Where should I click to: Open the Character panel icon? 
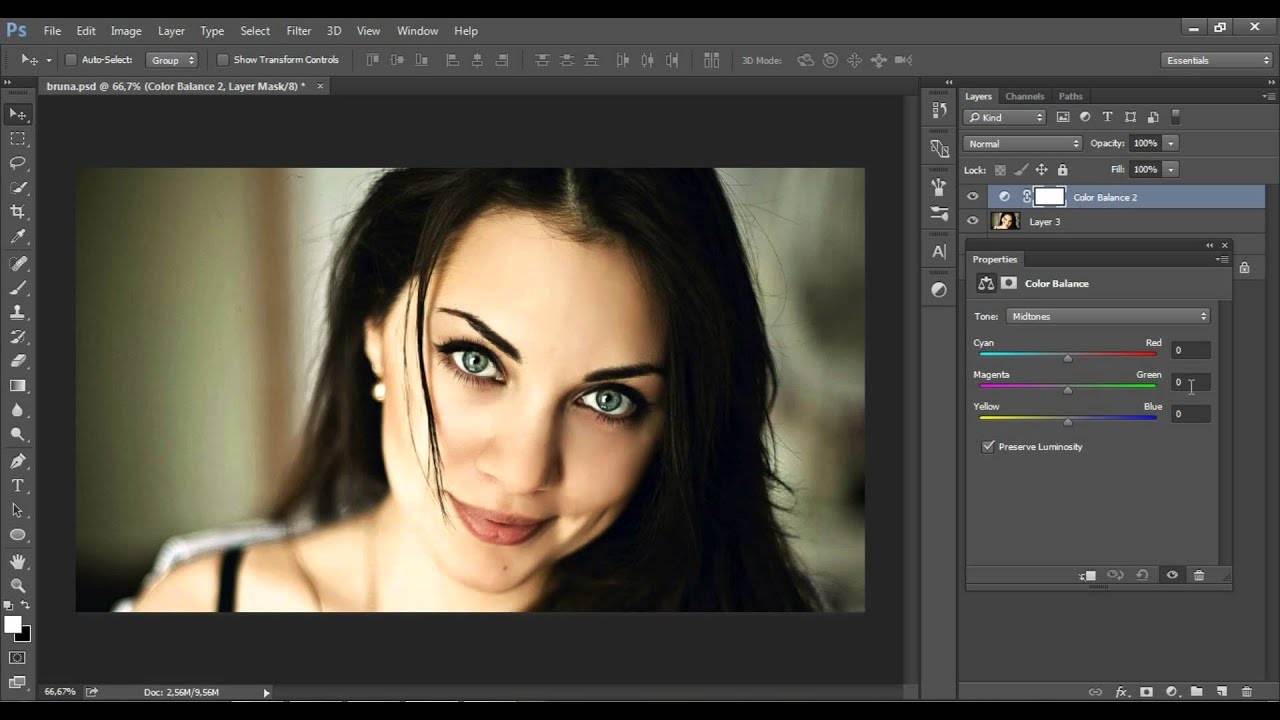(939, 251)
